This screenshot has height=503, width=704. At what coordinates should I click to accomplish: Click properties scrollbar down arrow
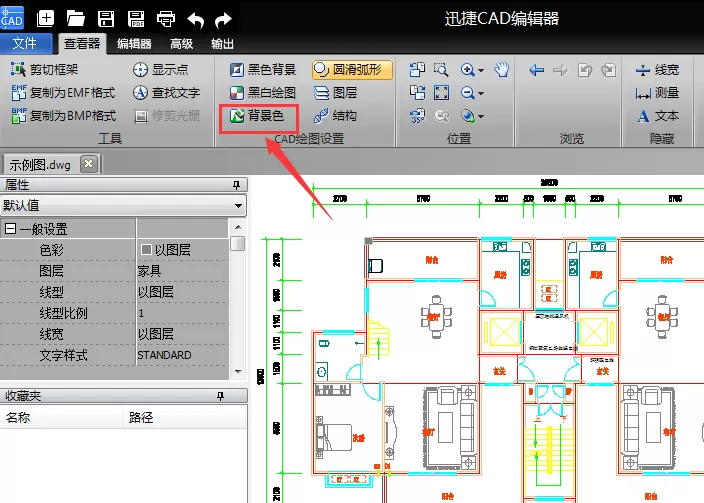click(x=238, y=372)
